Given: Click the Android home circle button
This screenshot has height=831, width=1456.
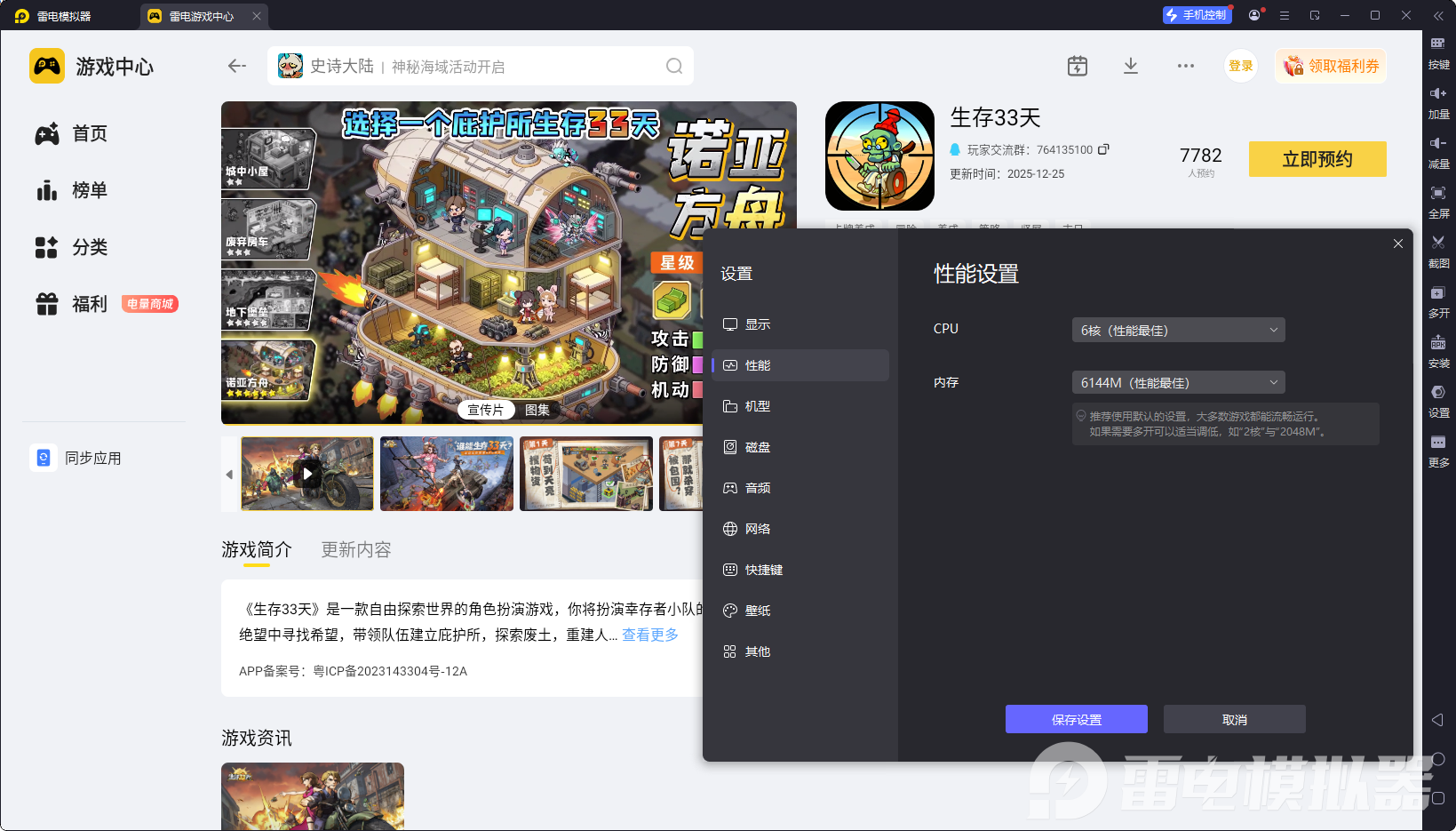Looking at the screenshot, I should click(x=1438, y=759).
